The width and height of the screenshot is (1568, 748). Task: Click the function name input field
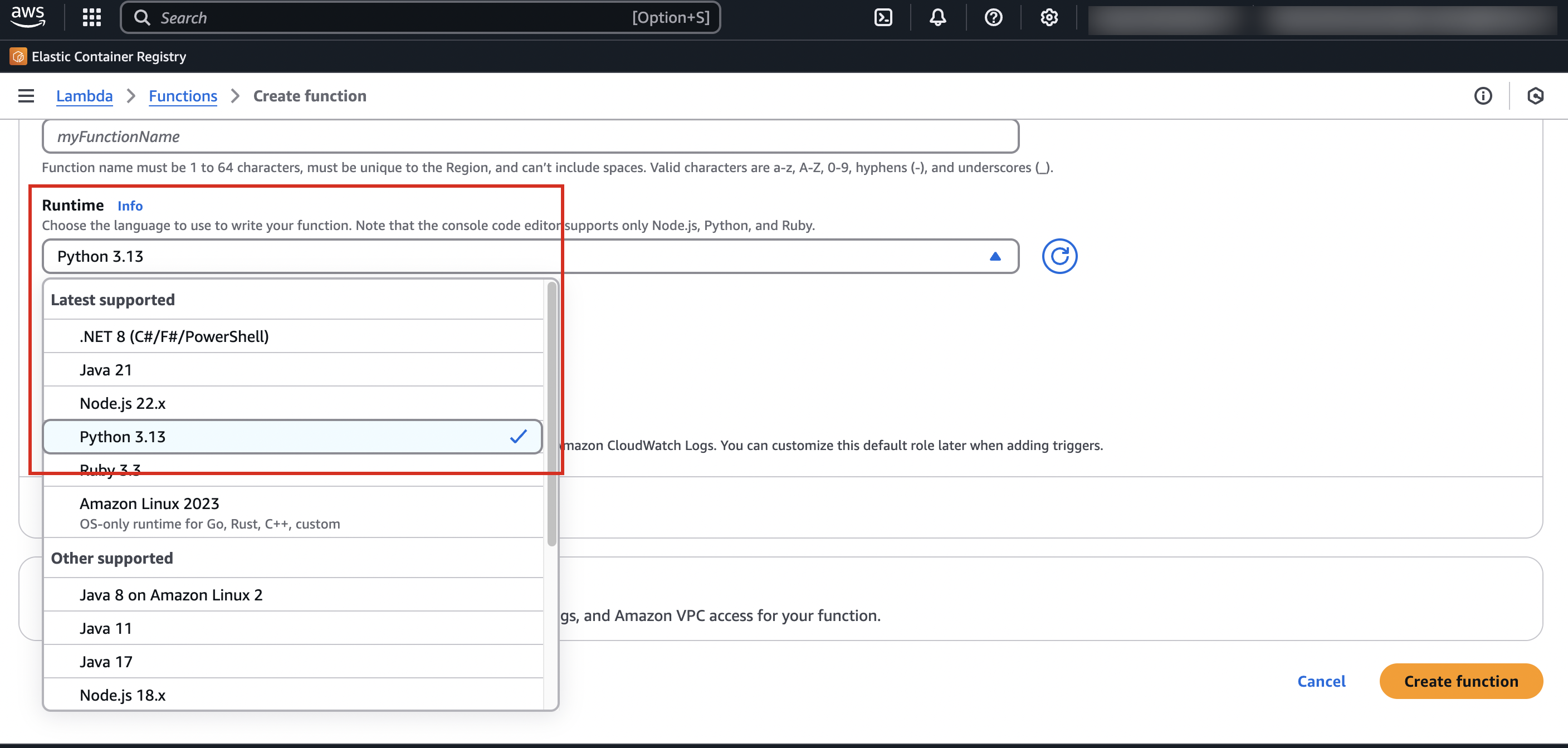pyautogui.click(x=530, y=136)
